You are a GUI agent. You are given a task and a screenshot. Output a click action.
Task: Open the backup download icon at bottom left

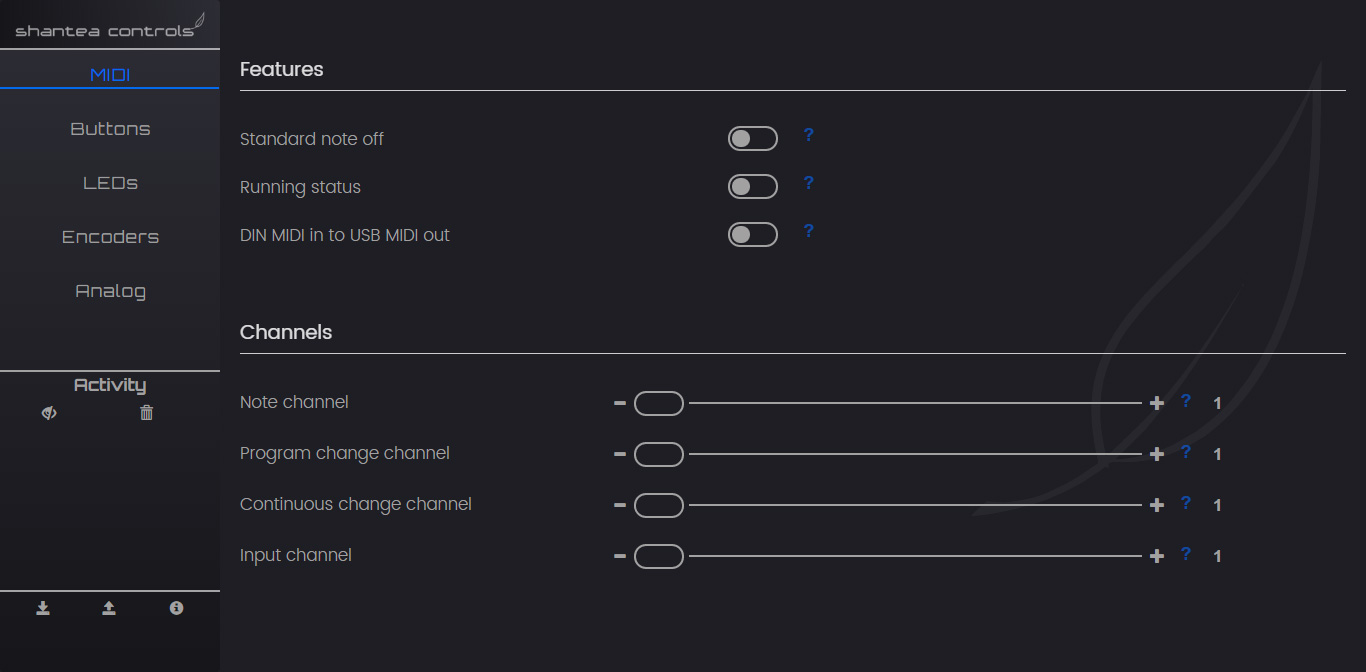[42, 607]
